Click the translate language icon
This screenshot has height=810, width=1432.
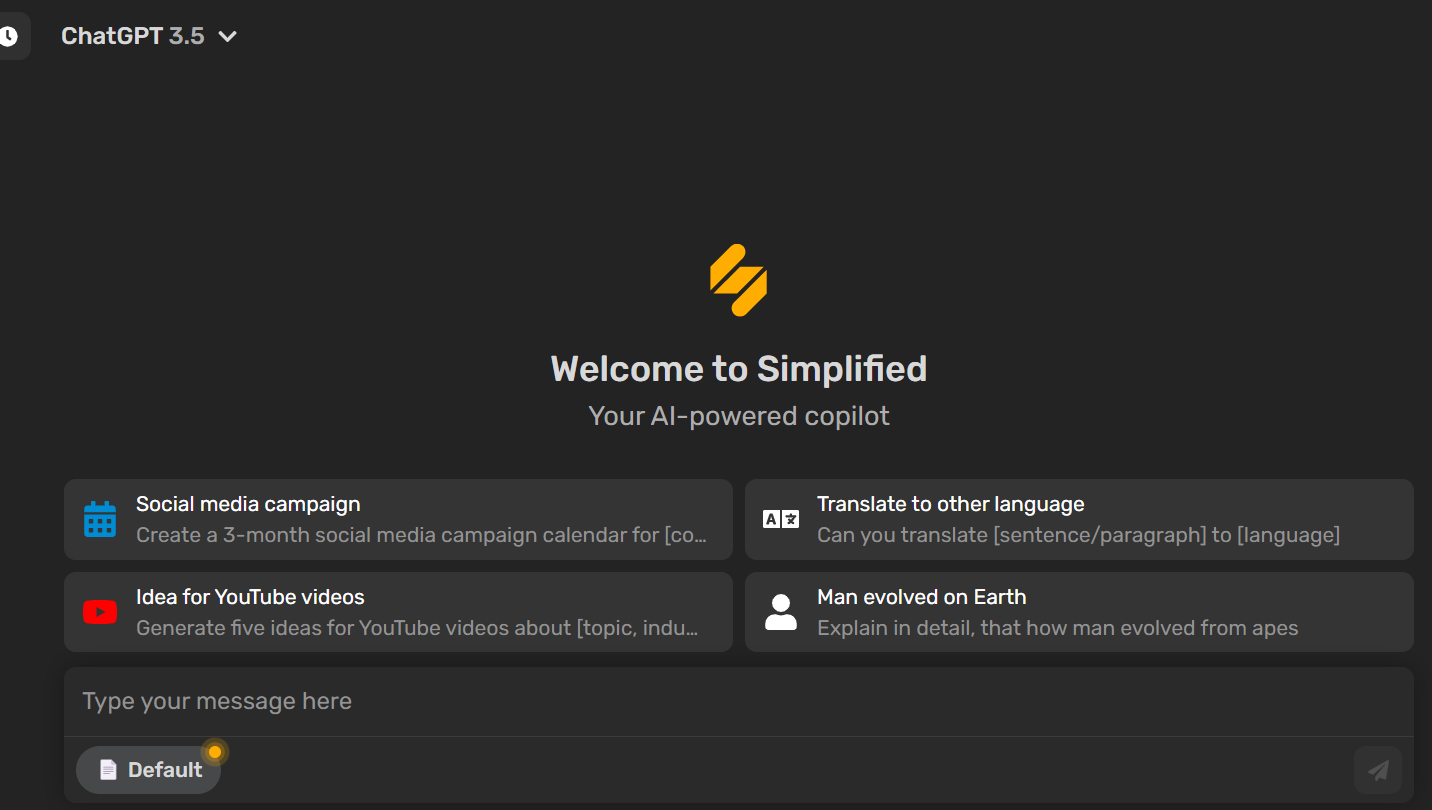click(781, 520)
